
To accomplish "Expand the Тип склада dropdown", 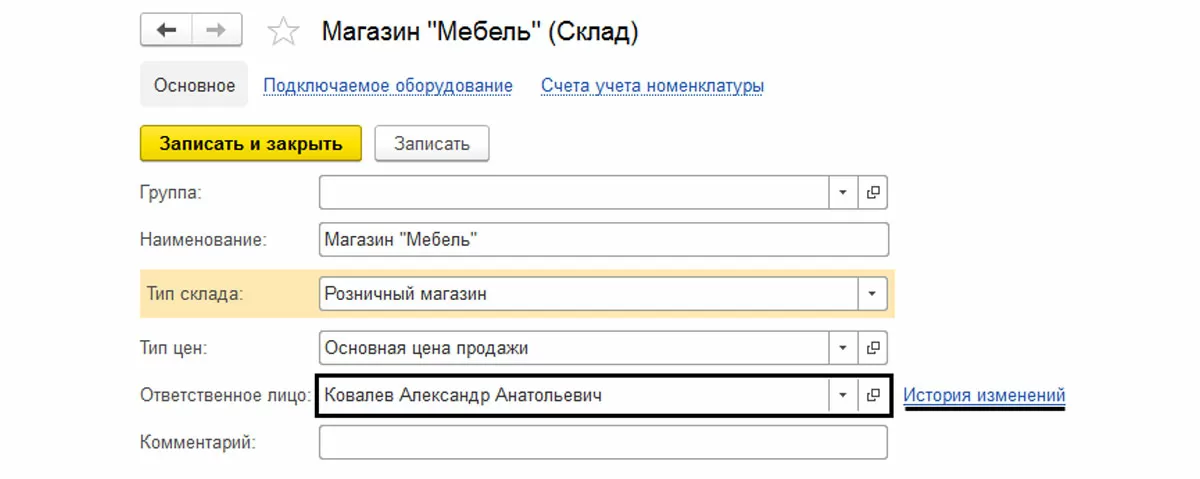I will tap(872, 294).
